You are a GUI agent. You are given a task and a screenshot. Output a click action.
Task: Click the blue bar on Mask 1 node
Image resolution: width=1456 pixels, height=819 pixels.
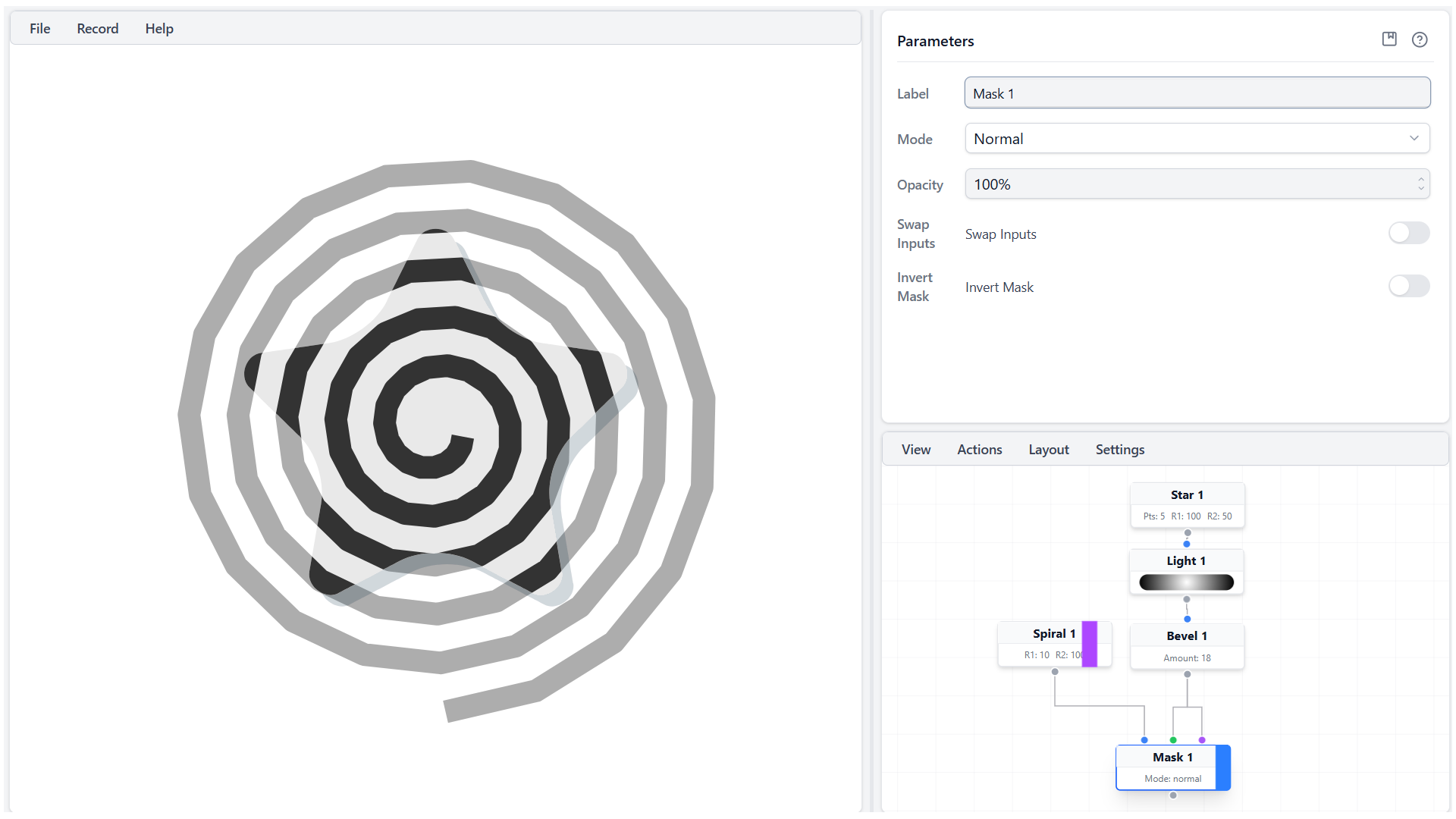tap(1222, 767)
